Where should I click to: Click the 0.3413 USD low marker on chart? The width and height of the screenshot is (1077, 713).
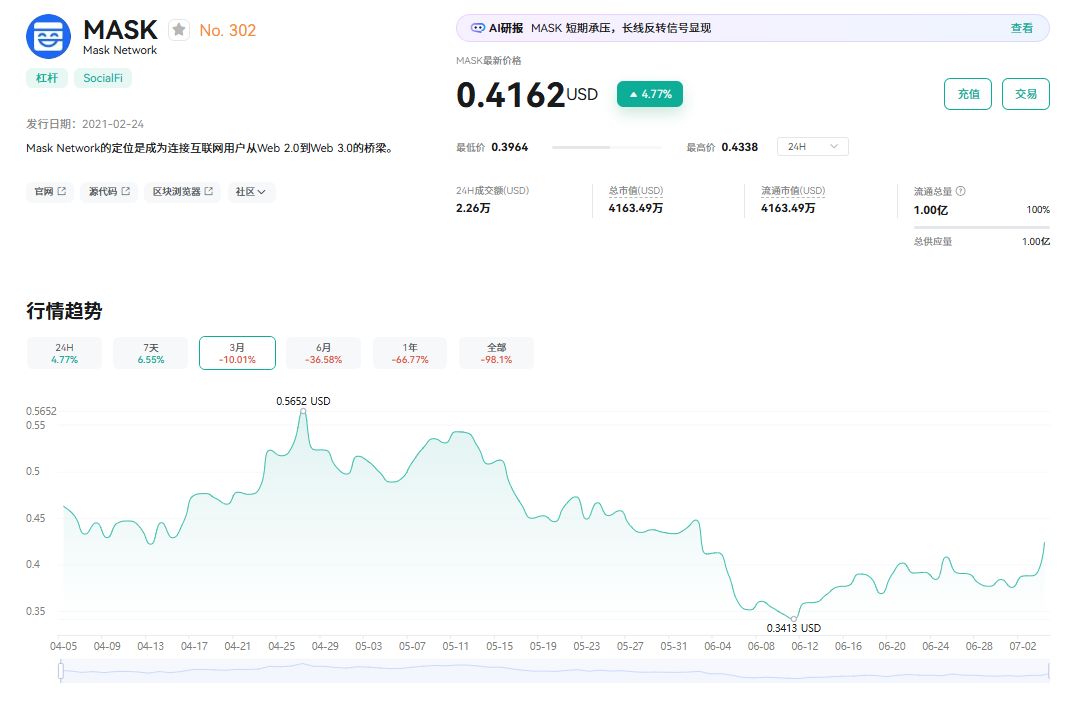tap(794, 619)
